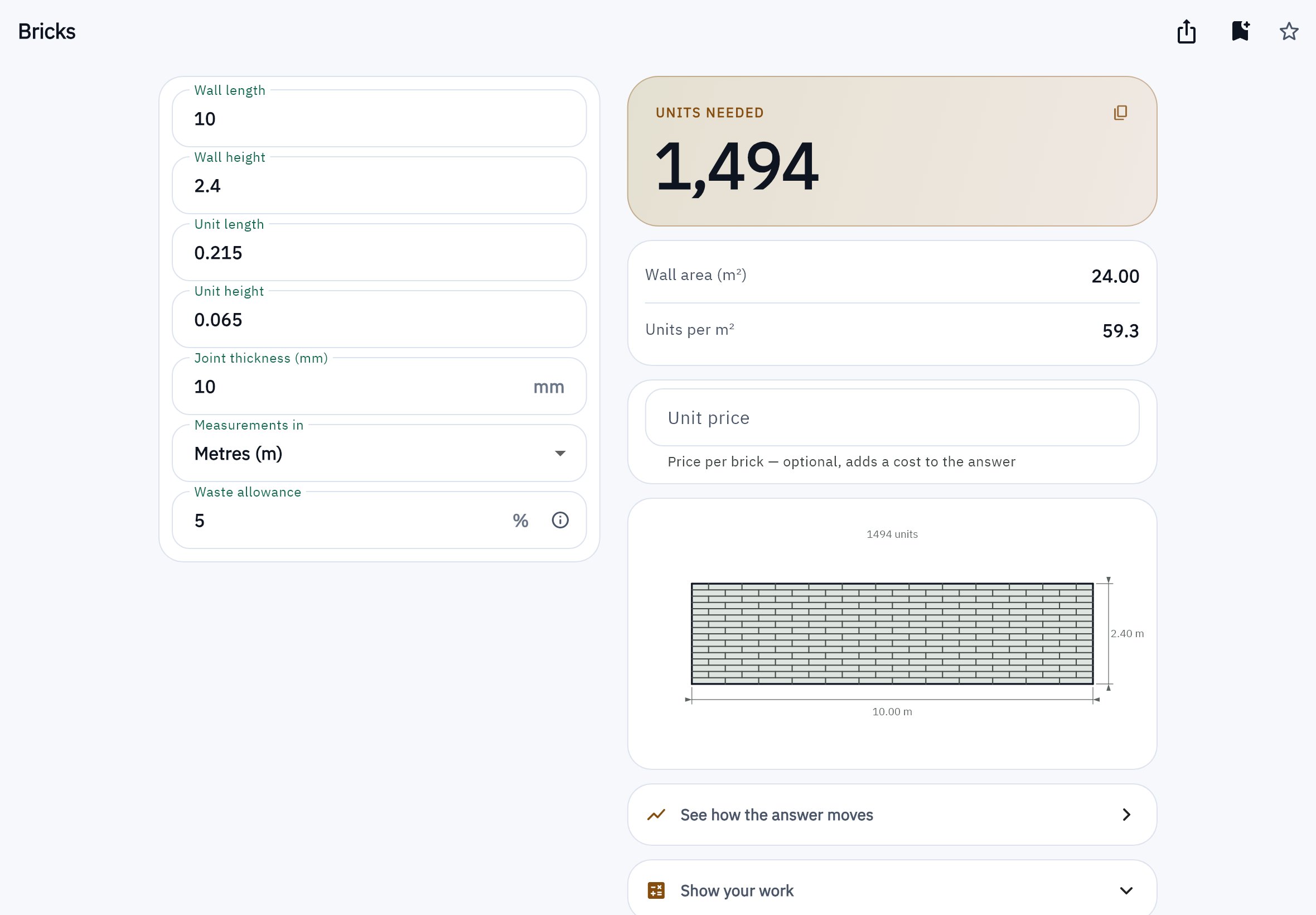Click the Wall area value 24.00
Viewport: 1316px width, 915px height.
tap(1115, 276)
